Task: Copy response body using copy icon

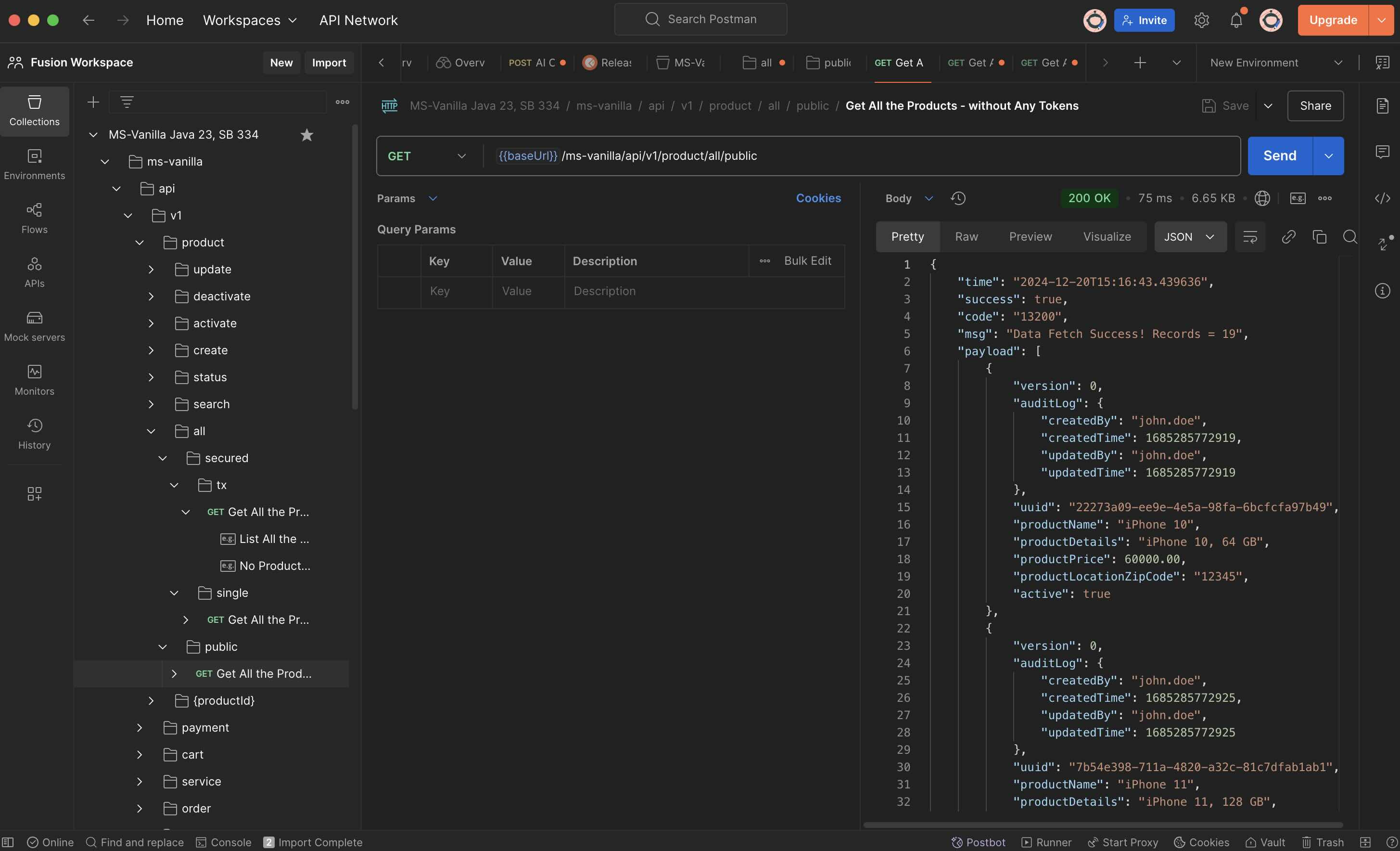Action: [1319, 236]
